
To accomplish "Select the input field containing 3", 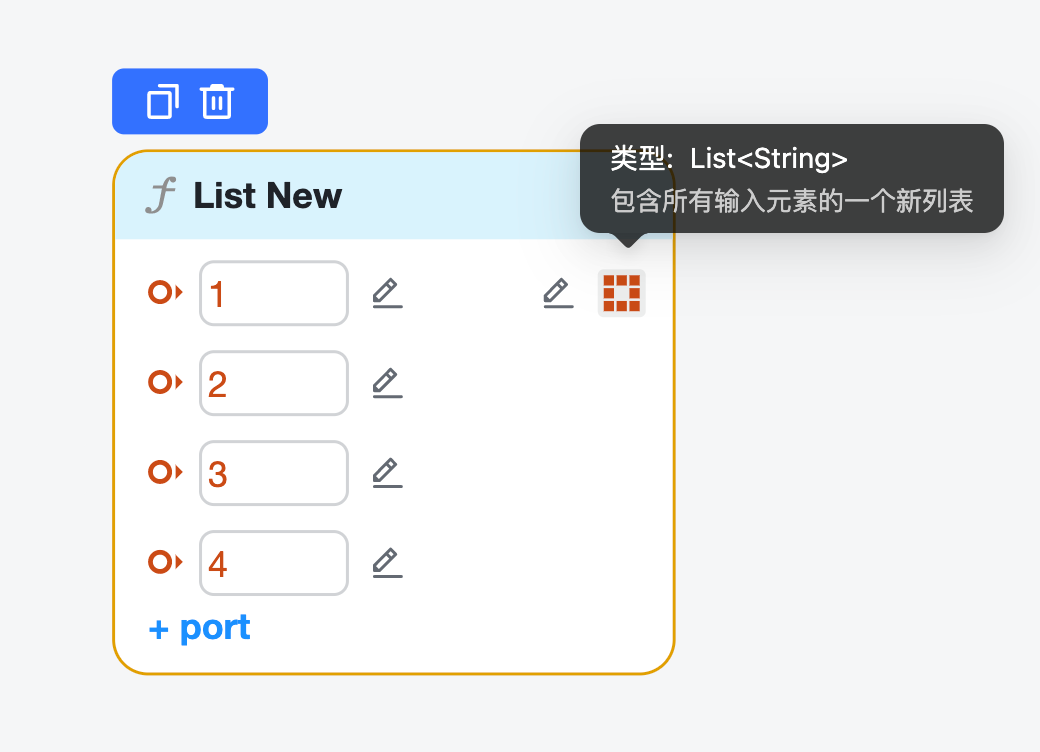I will point(273,473).
